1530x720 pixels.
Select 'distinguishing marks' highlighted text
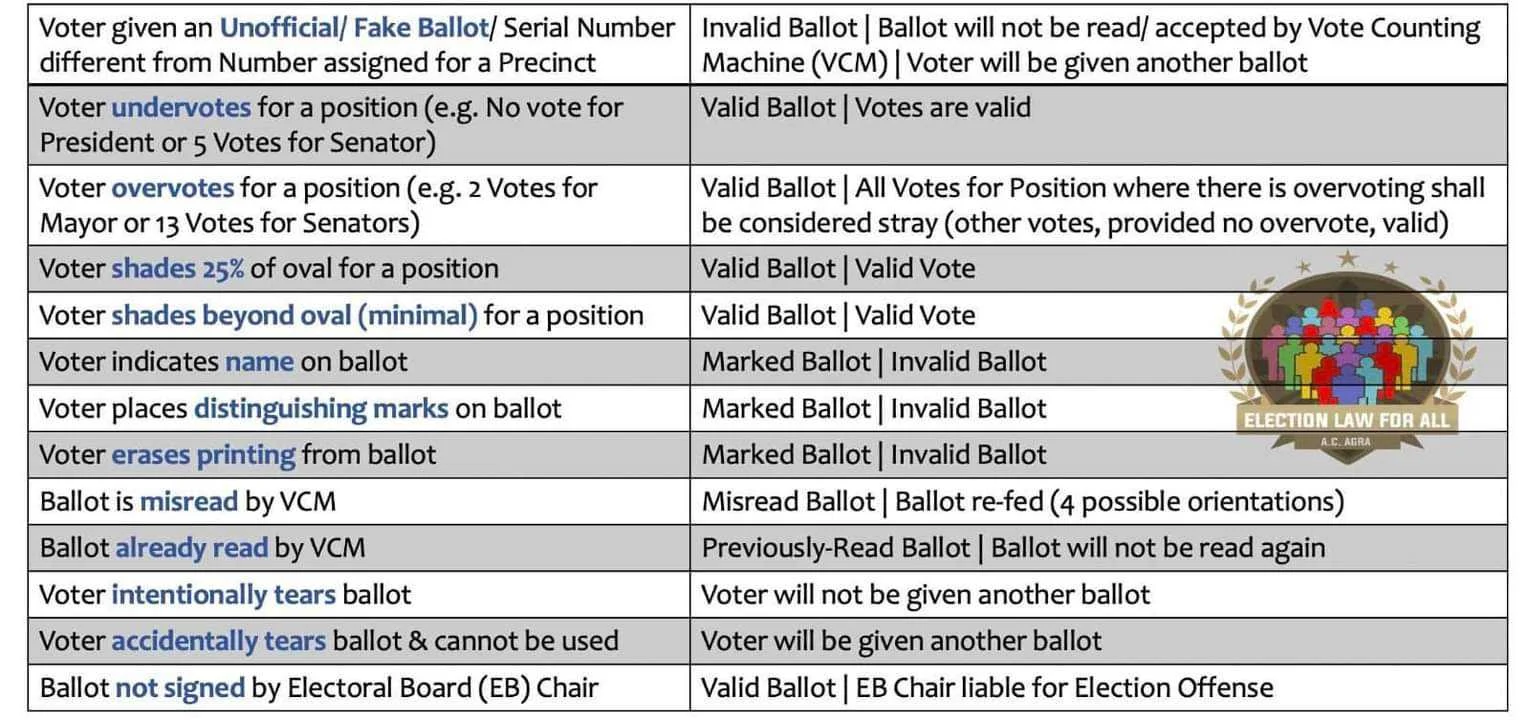click(321, 408)
